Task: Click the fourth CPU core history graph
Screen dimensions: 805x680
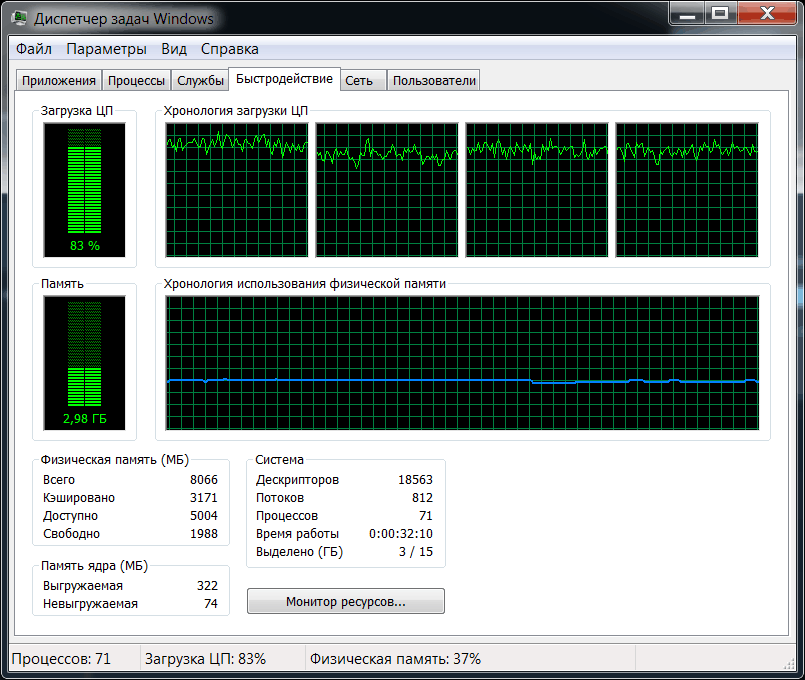Action: click(687, 190)
